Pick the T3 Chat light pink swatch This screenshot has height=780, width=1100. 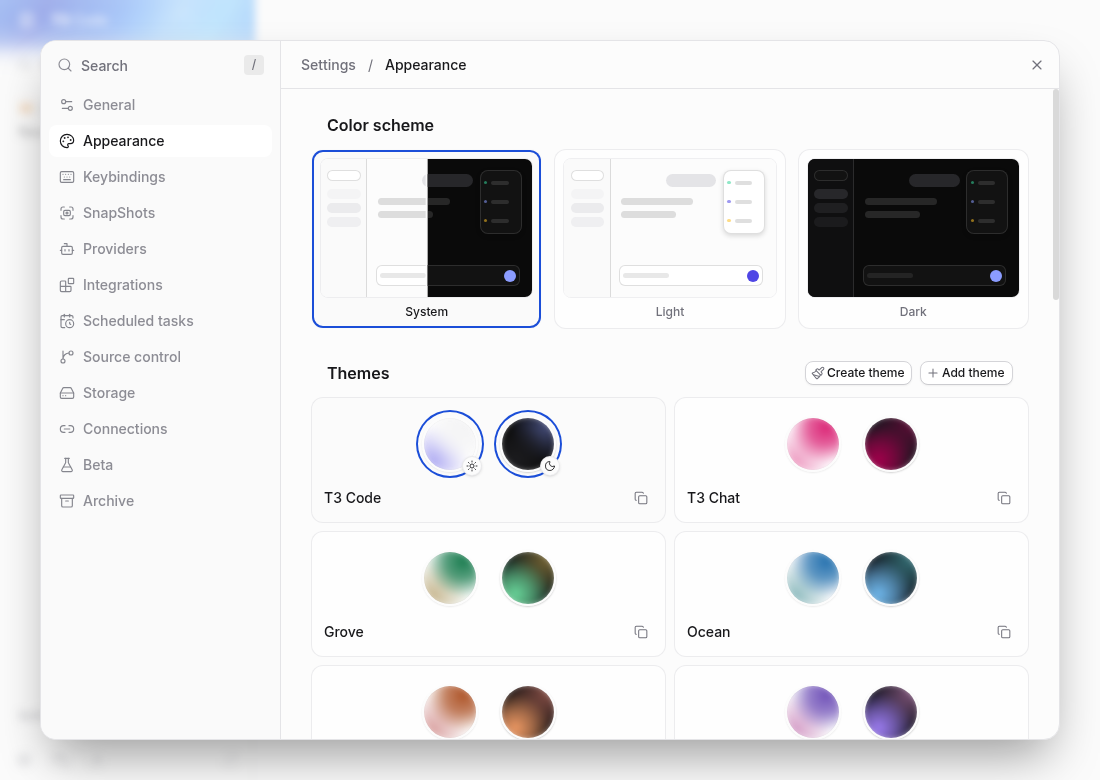point(813,444)
